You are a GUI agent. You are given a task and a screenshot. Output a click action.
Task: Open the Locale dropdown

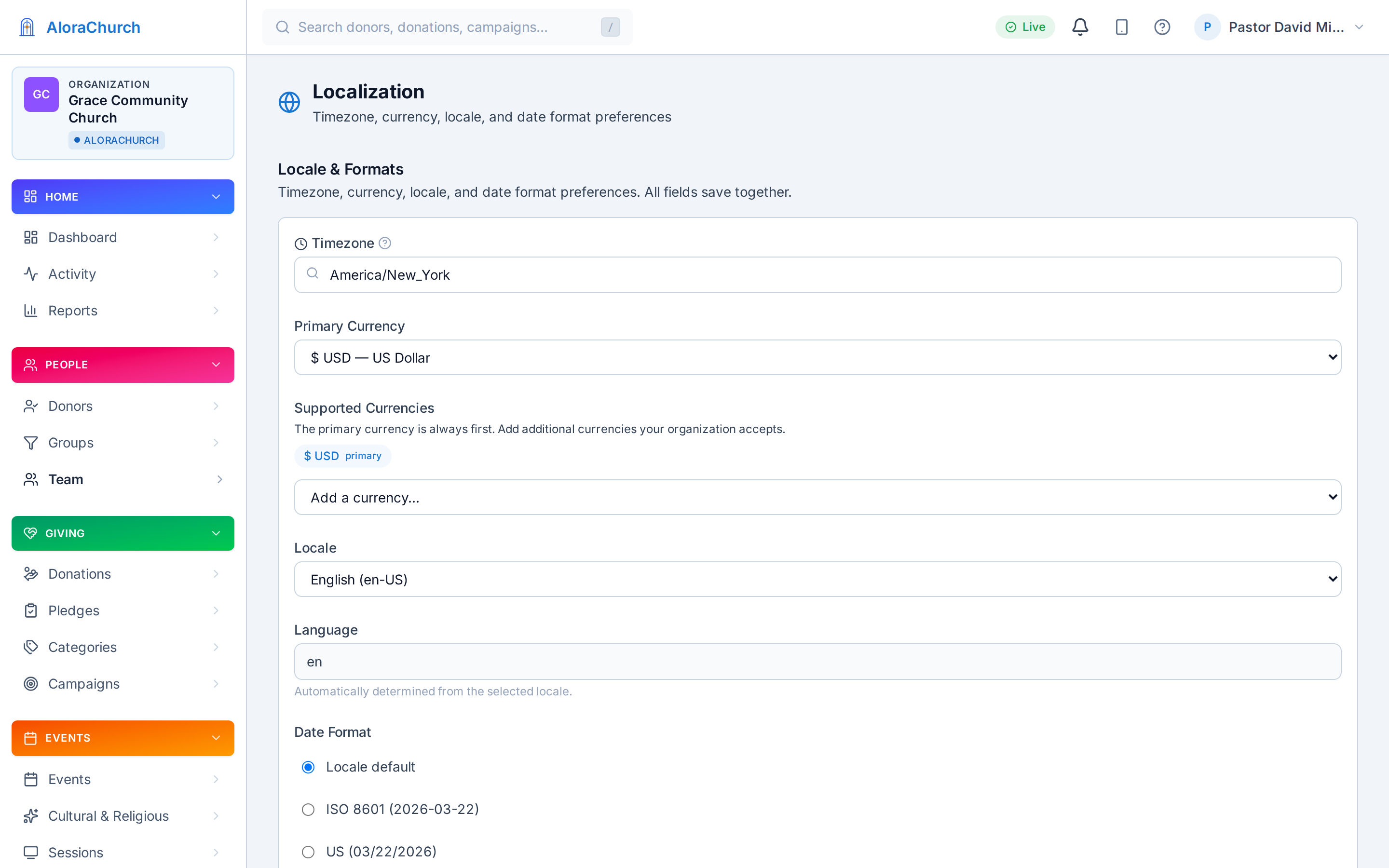click(x=817, y=579)
